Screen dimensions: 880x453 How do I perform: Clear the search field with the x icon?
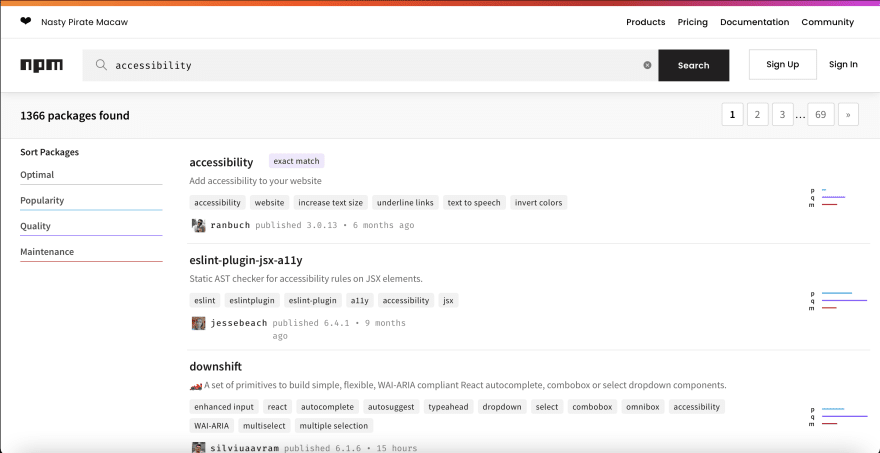tap(647, 65)
